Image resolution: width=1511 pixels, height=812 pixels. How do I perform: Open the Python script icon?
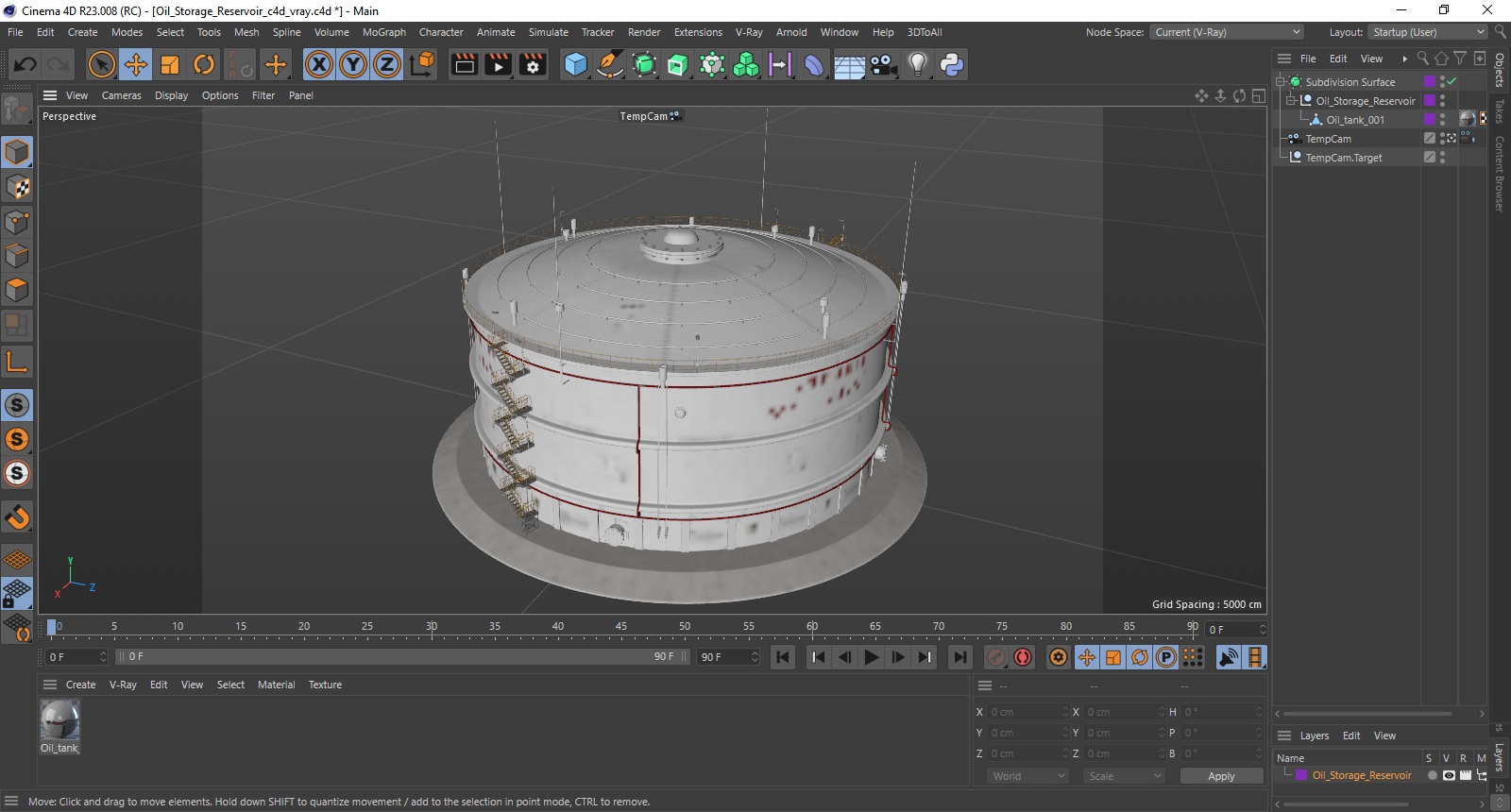point(952,64)
